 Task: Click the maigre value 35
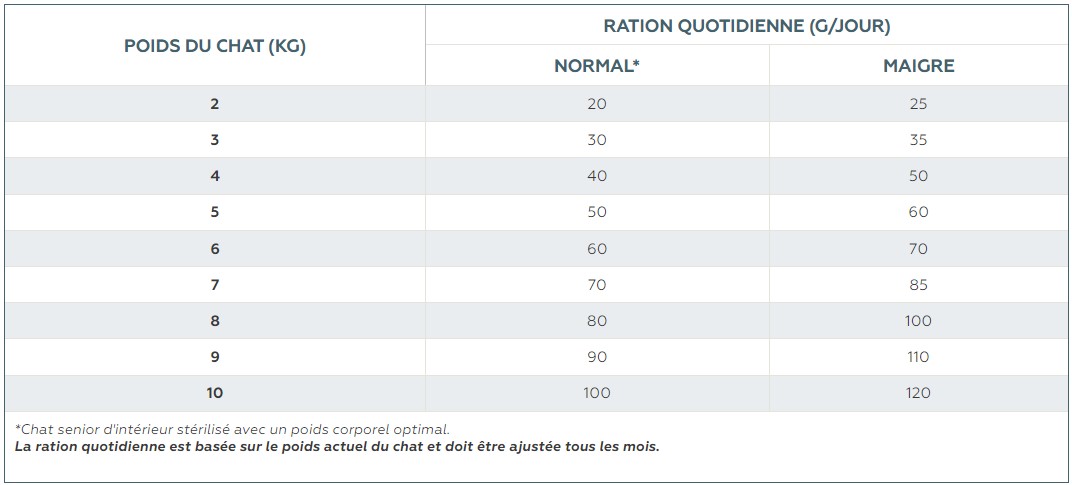[x=918, y=140]
